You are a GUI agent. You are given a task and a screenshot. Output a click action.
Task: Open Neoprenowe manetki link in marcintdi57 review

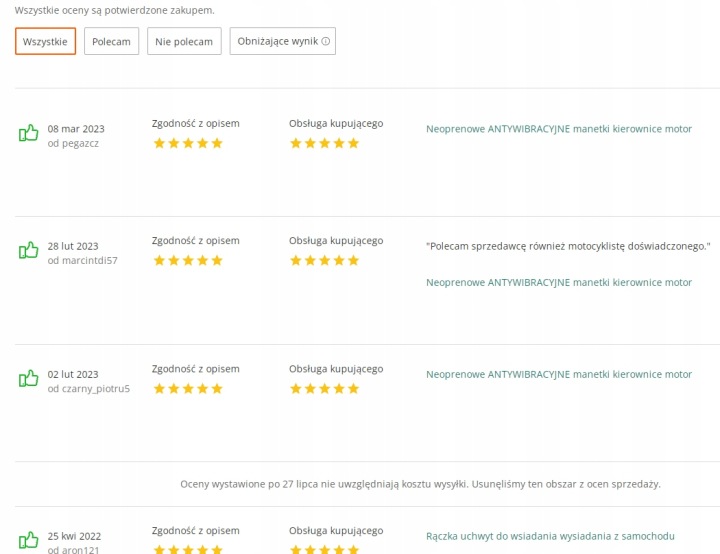click(x=559, y=283)
